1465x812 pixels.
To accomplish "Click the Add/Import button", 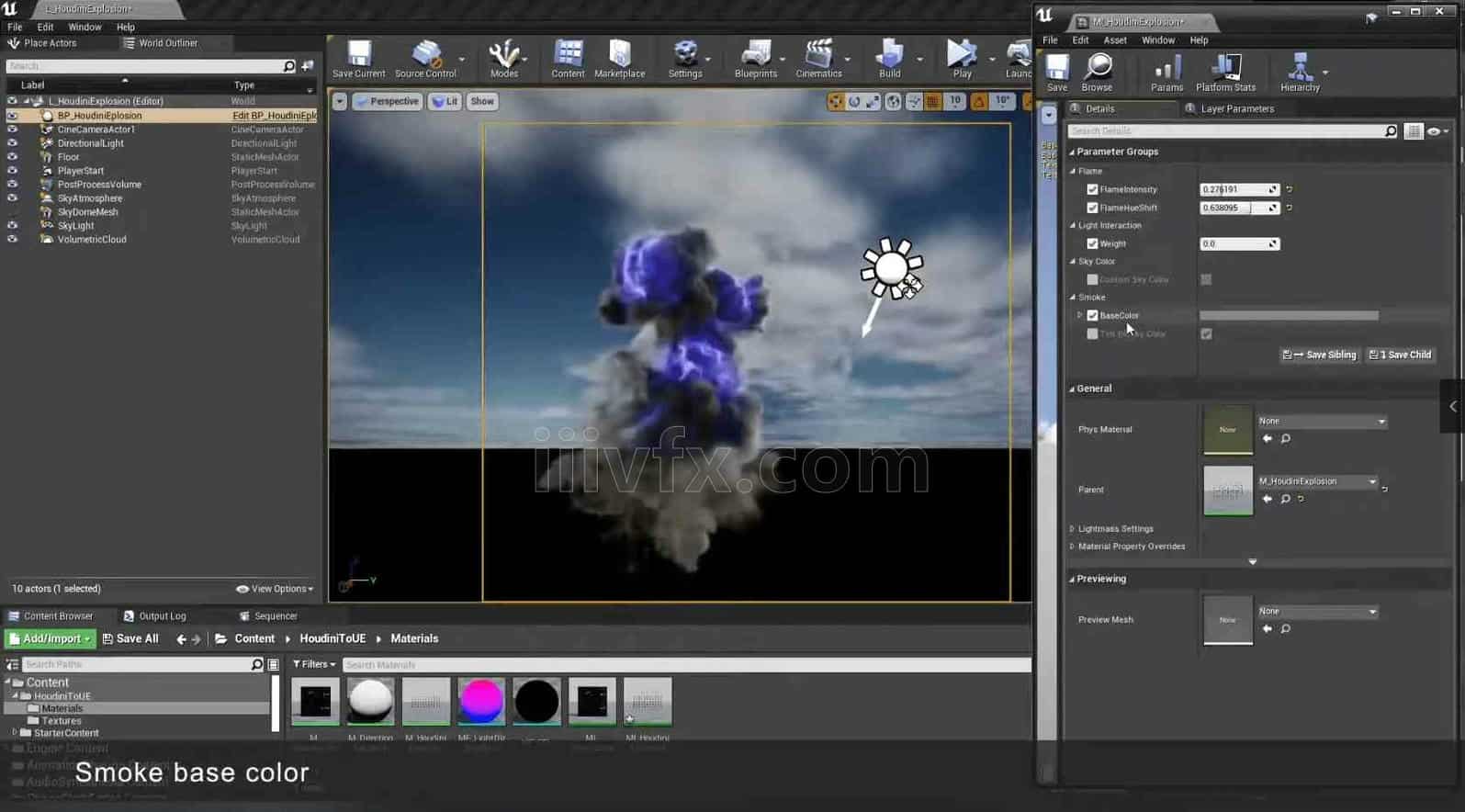I will [51, 639].
